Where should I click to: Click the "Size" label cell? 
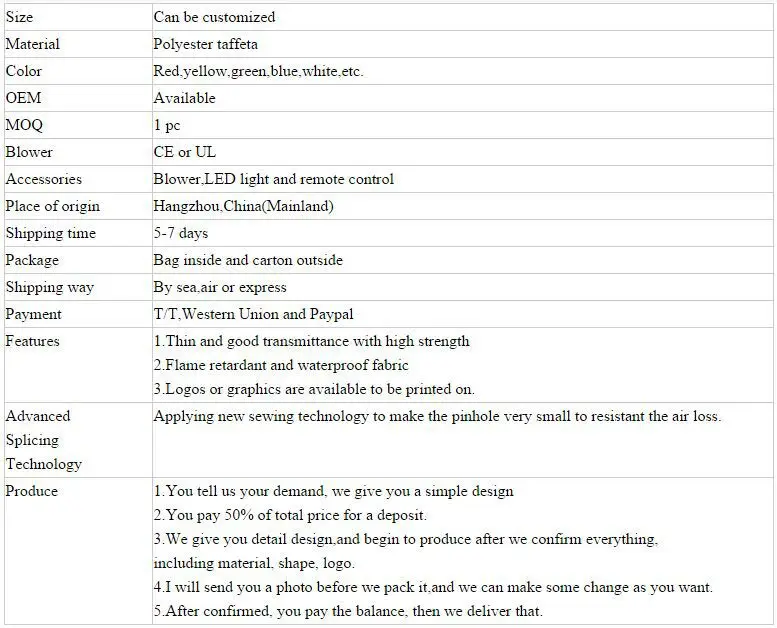pos(19,17)
